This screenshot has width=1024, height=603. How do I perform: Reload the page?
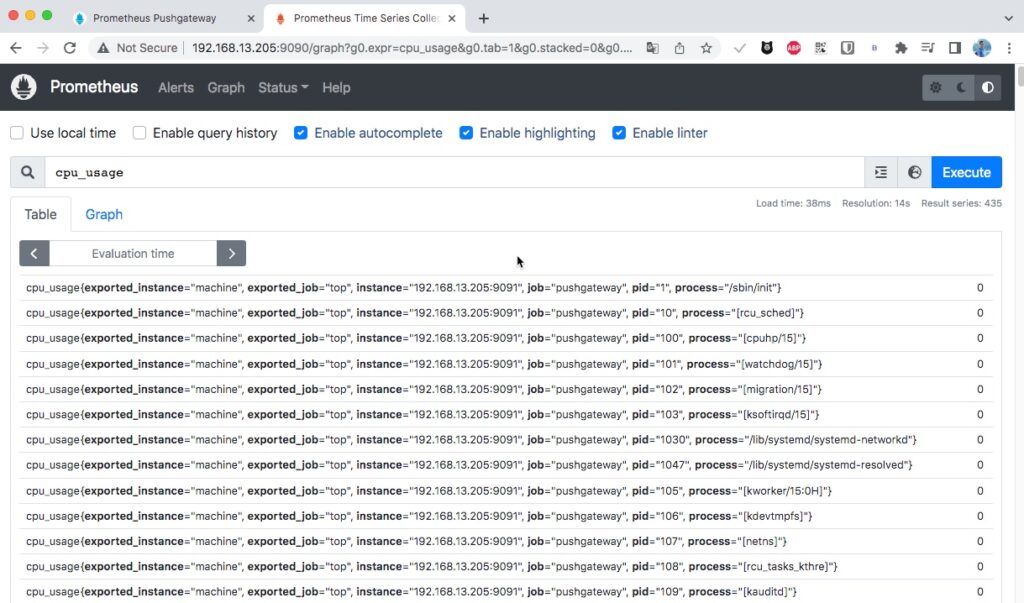click(70, 48)
